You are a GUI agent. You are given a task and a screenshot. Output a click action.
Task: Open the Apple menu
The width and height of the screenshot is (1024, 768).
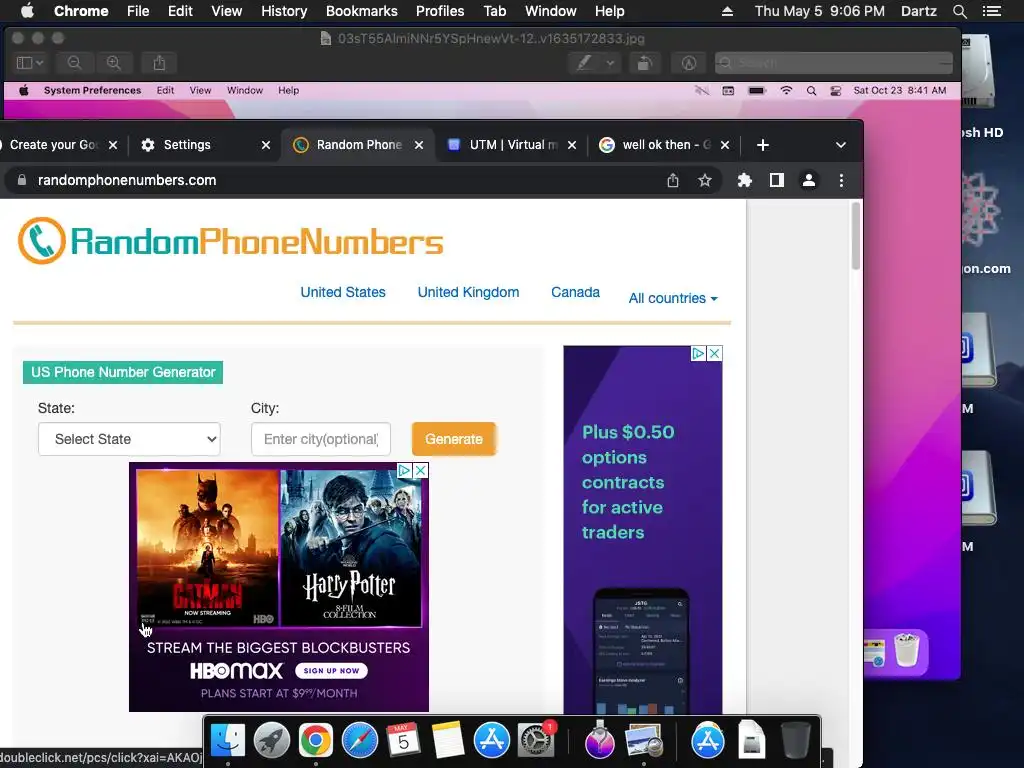[x=27, y=11]
